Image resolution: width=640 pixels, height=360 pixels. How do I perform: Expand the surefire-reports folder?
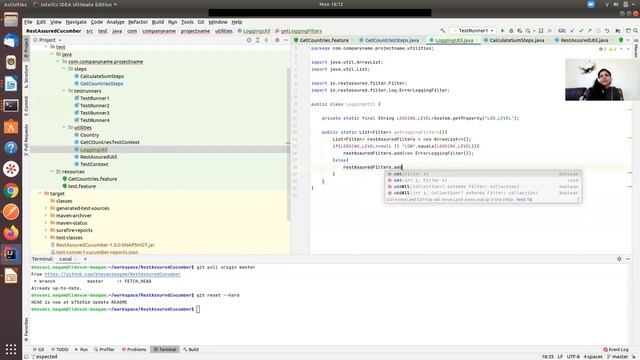click(46, 230)
